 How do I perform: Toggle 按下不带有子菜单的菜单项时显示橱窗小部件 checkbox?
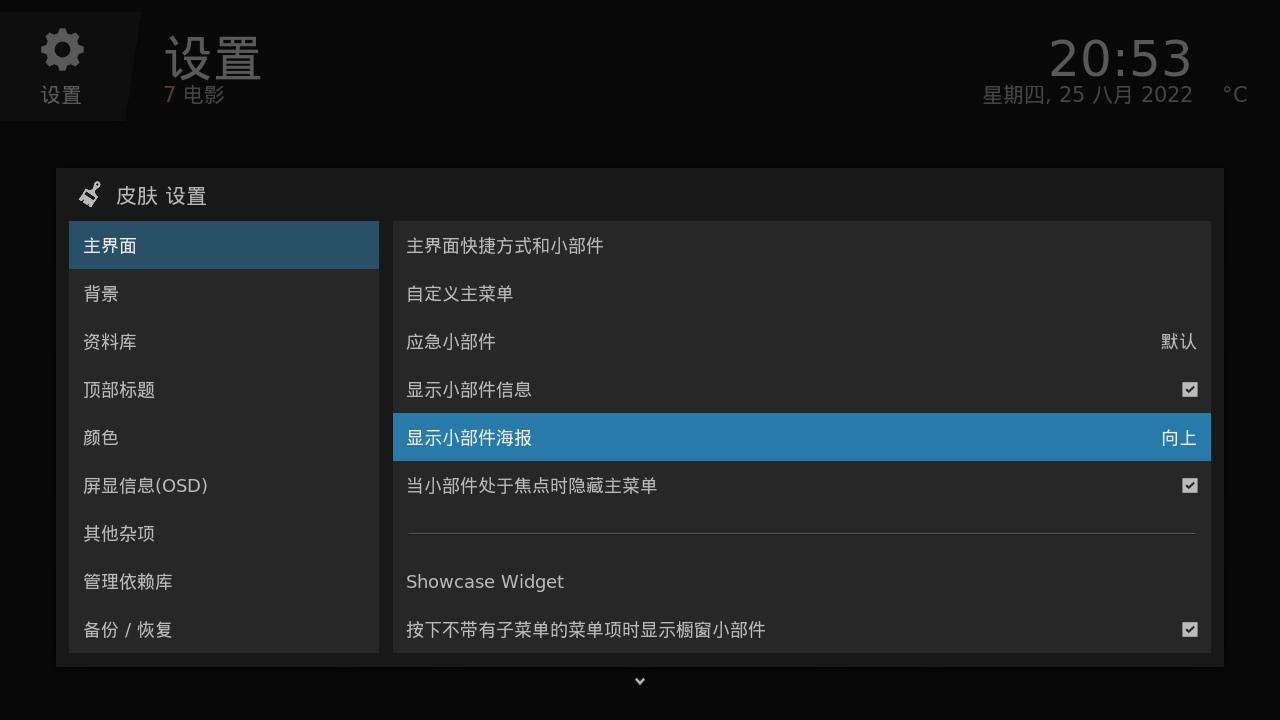(x=1189, y=629)
